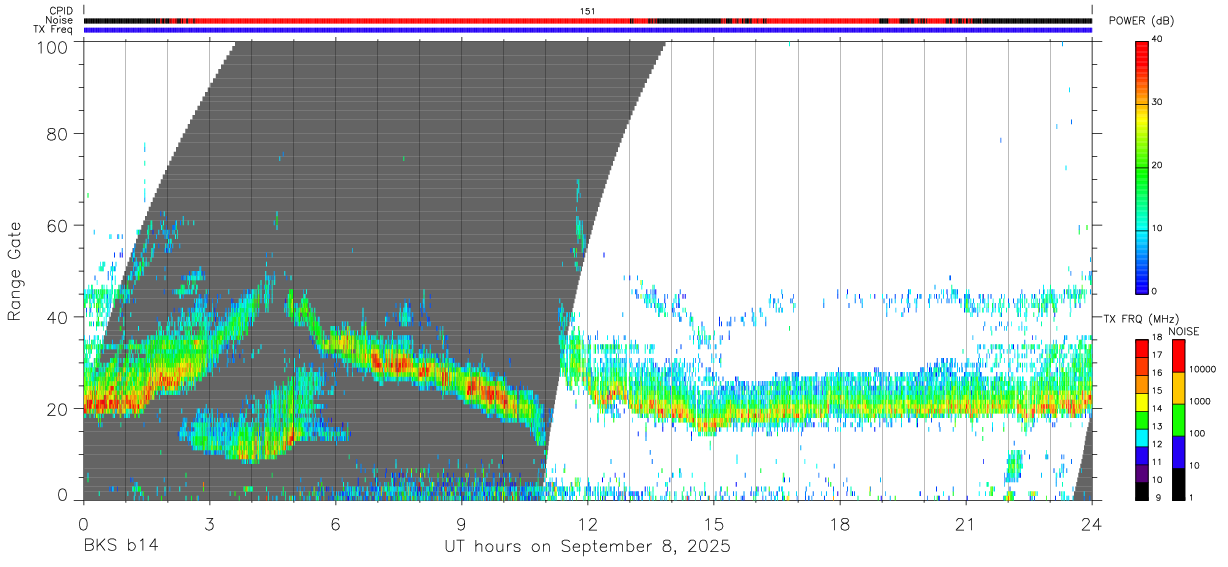Click the 24 hour tick on UT axis
Viewport: 1228px width, 567px height.
[1092, 523]
